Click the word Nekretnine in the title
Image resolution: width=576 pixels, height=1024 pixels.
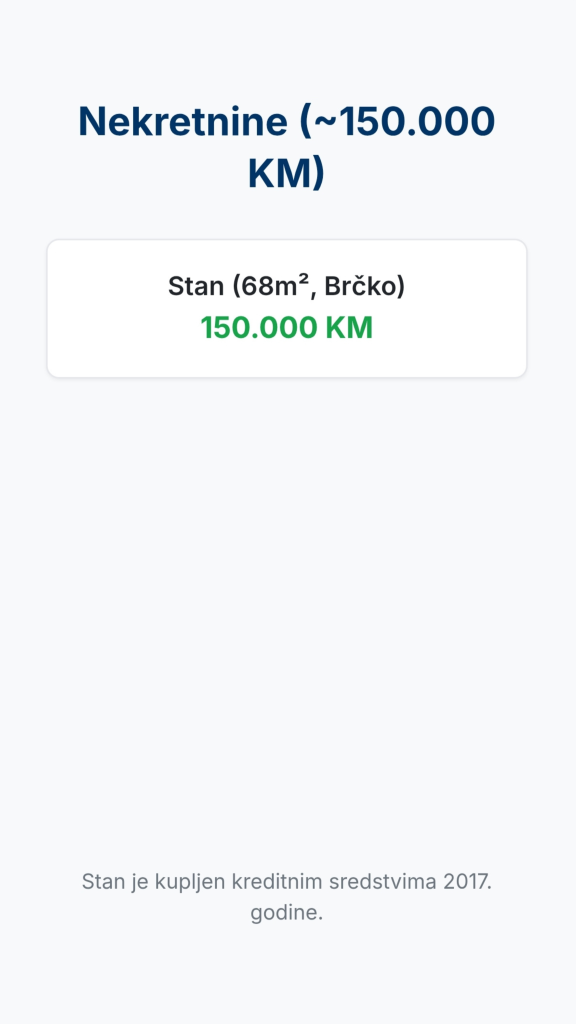183,121
